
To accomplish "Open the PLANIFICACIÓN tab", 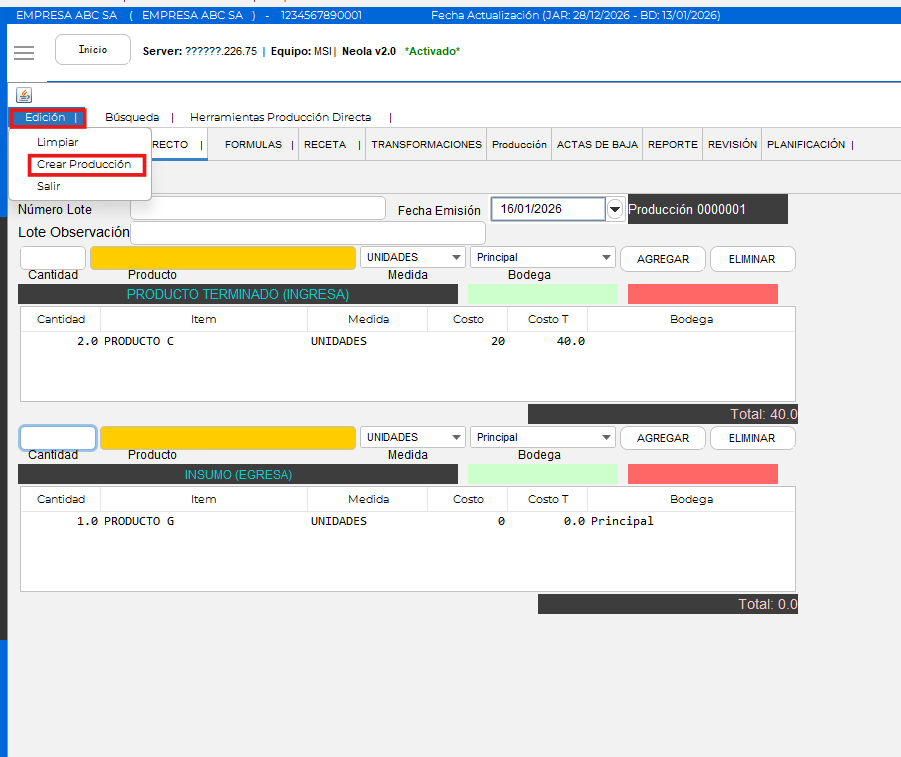I will tap(806, 145).
